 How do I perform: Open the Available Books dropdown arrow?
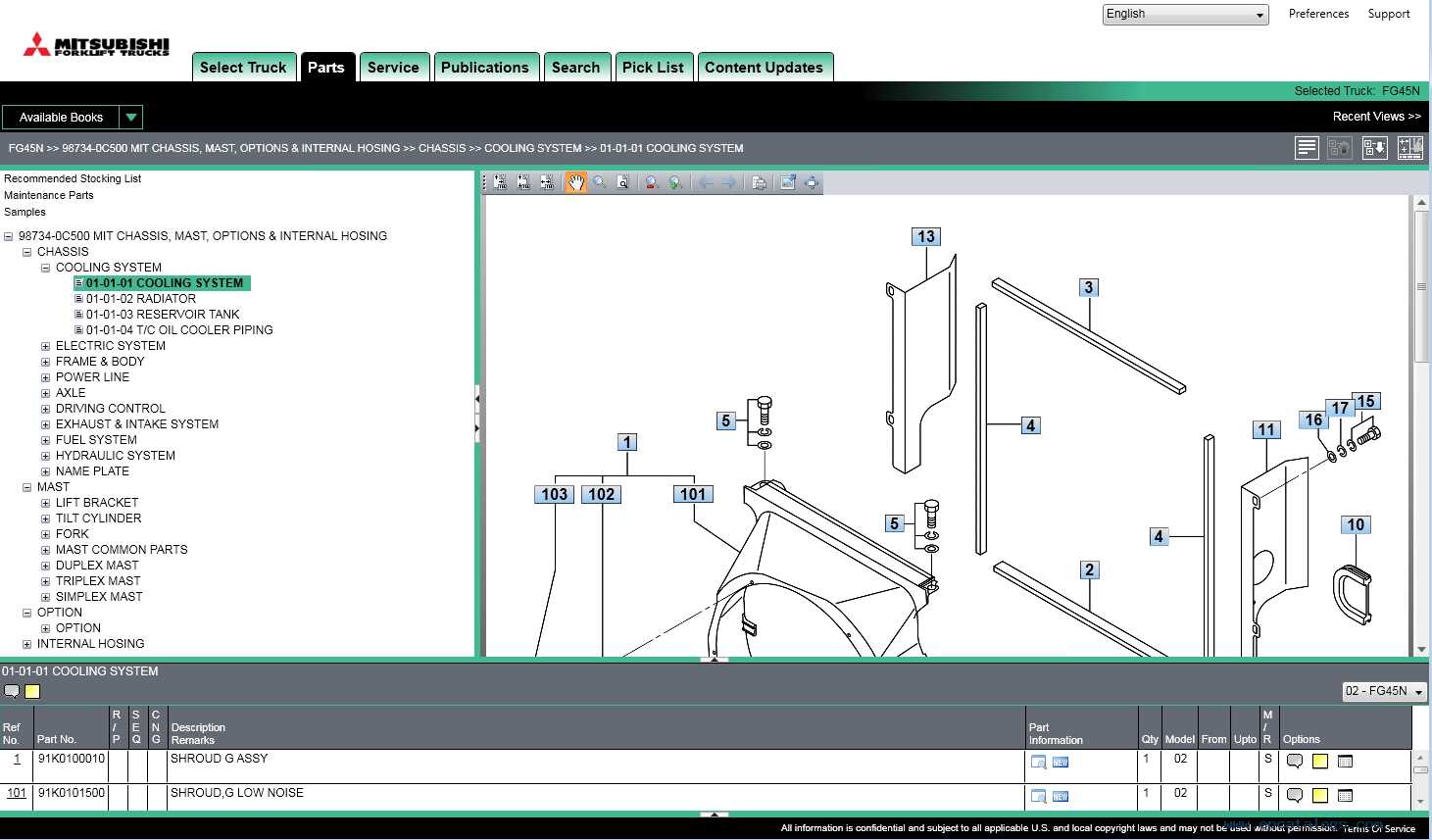coord(131,118)
